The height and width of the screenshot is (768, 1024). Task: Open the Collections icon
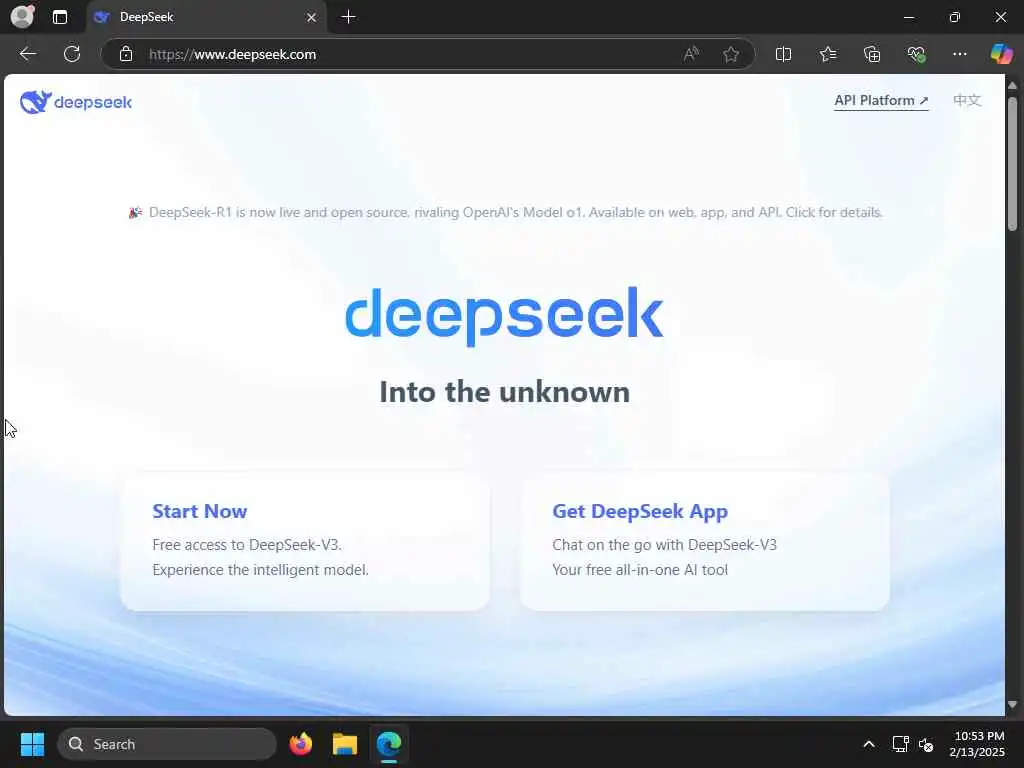click(x=872, y=54)
